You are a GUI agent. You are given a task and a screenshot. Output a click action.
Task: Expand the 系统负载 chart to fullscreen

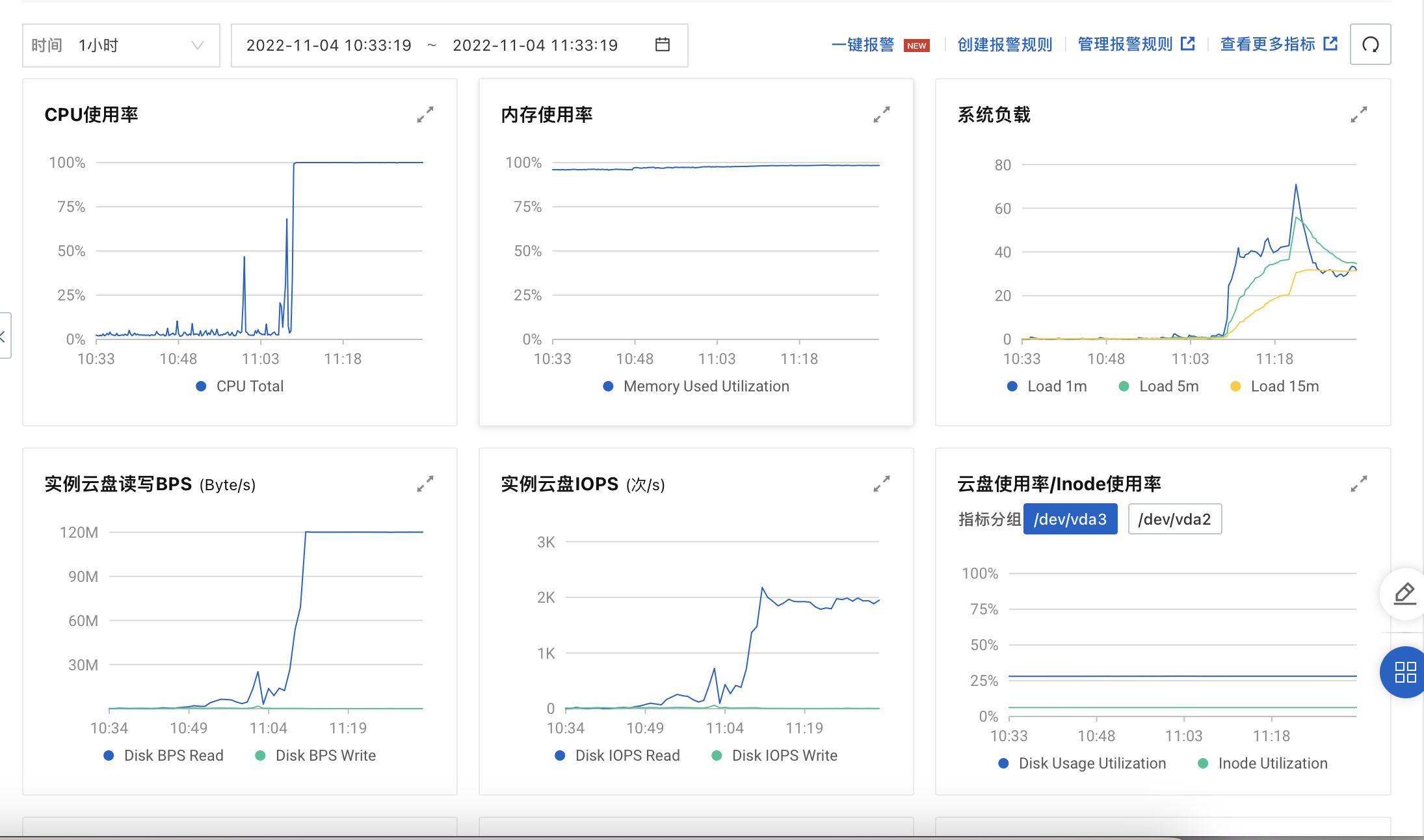click(x=1359, y=114)
